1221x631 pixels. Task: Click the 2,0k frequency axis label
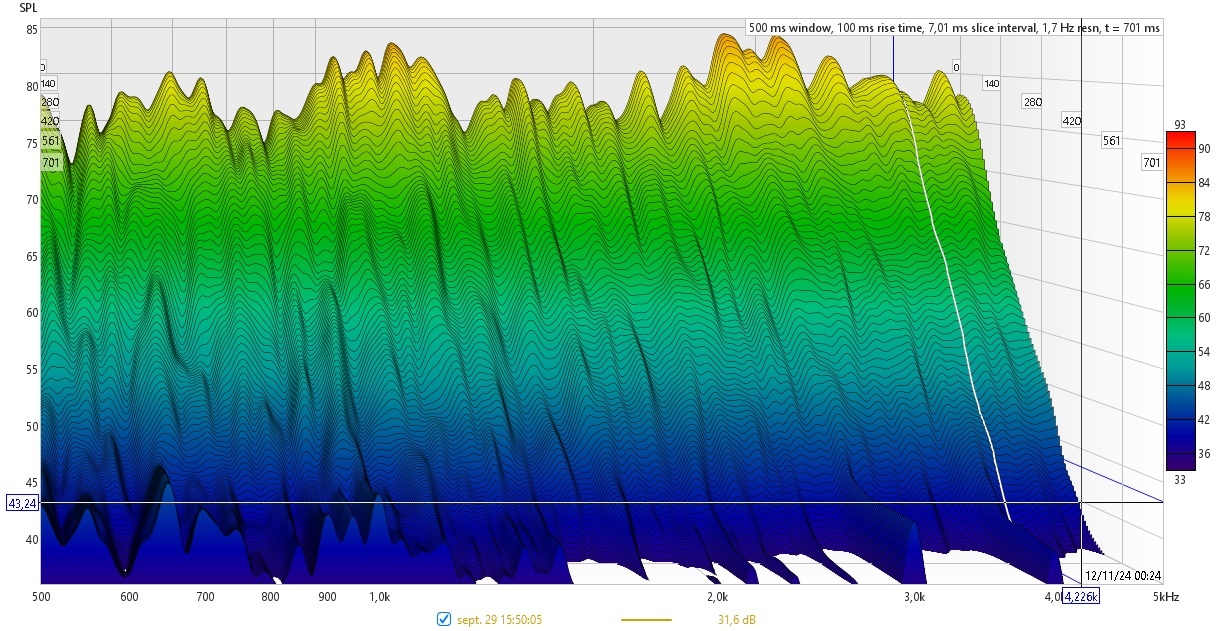(x=718, y=597)
